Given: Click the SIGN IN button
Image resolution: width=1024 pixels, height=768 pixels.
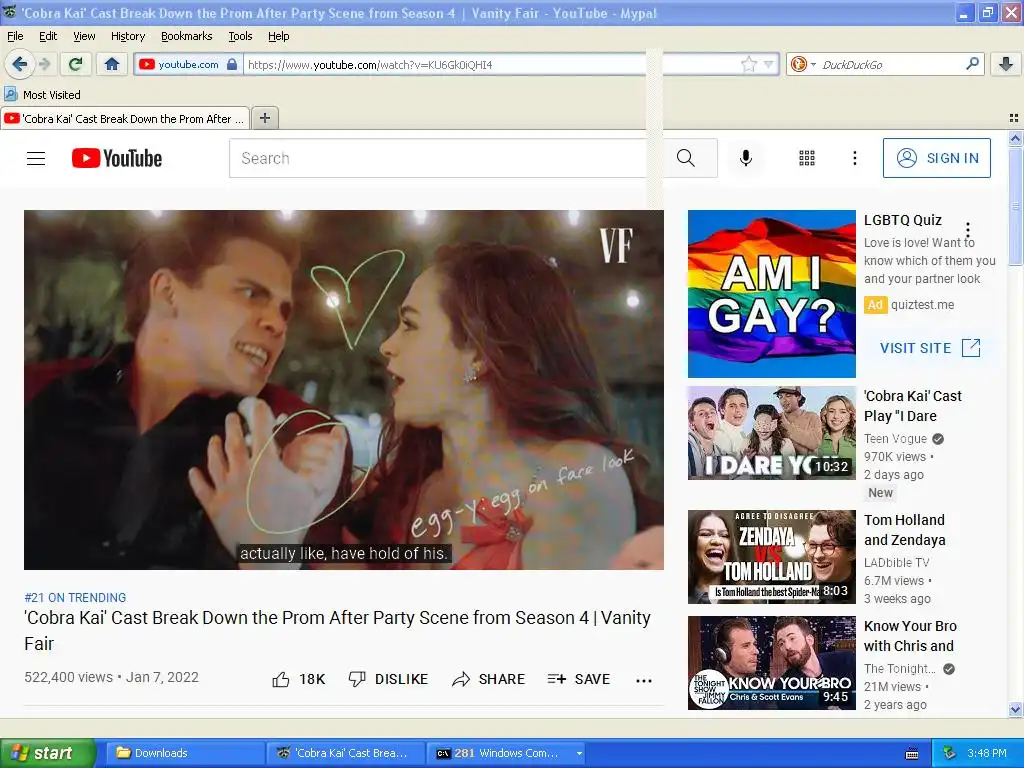Looking at the screenshot, I should pos(936,158).
